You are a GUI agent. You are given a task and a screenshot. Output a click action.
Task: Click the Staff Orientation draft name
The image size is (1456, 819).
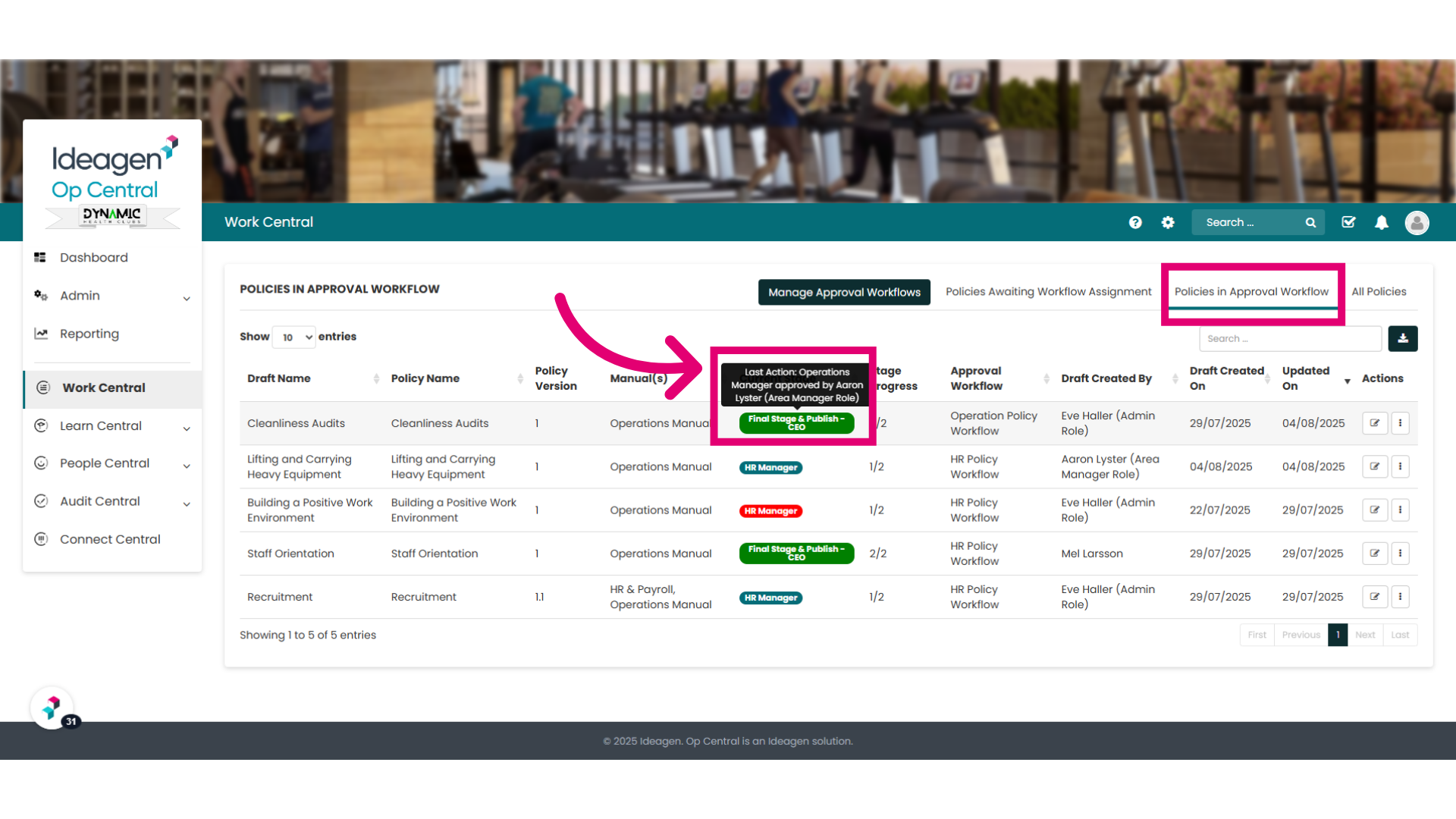pos(290,554)
